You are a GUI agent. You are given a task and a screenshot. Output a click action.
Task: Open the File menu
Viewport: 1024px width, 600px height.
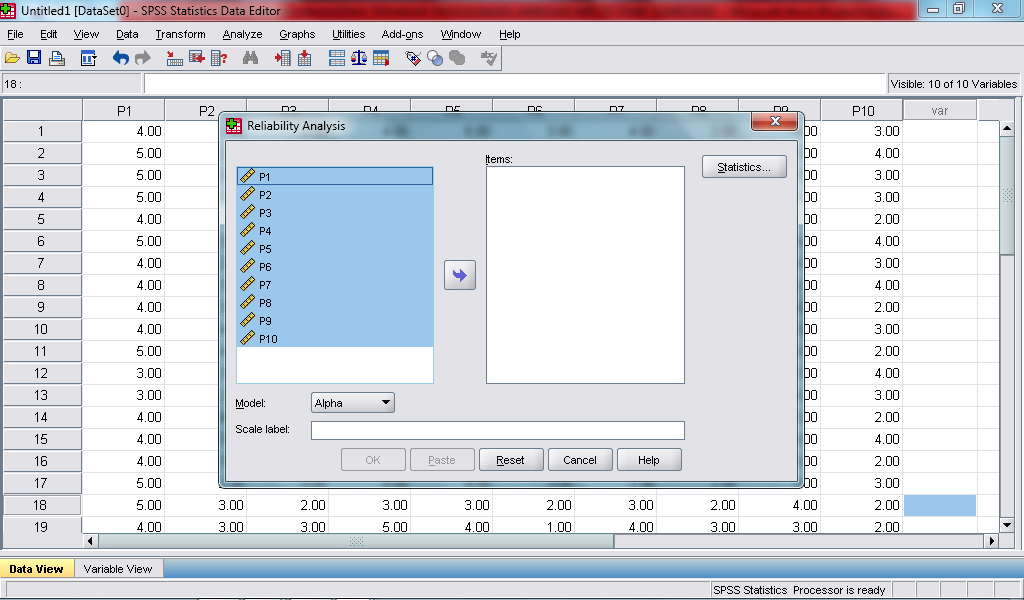[x=15, y=34]
